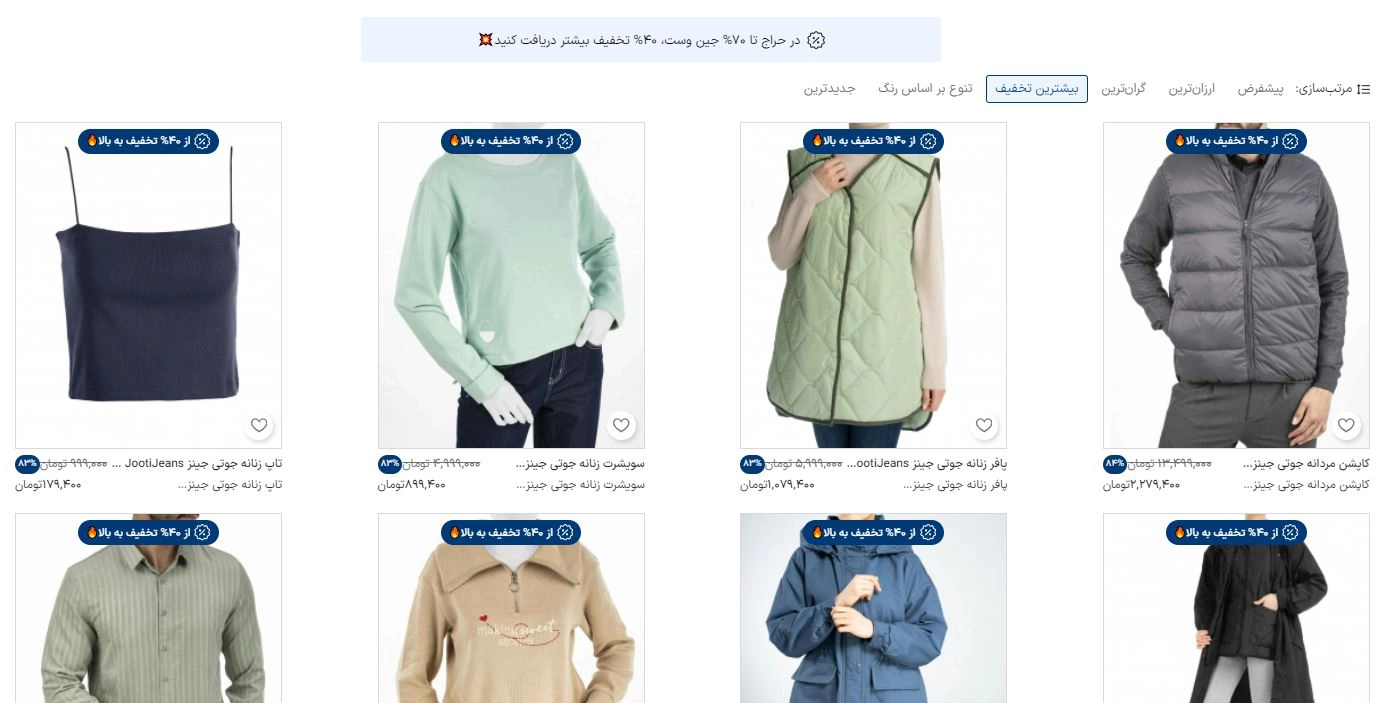Click heart icon on mint green sweatshirt

621,425
